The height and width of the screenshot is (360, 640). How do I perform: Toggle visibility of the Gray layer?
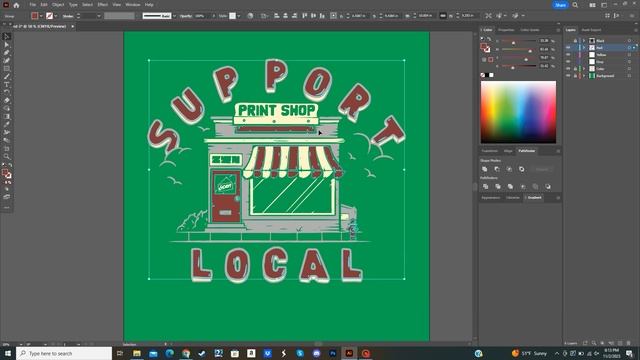[568, 62]
